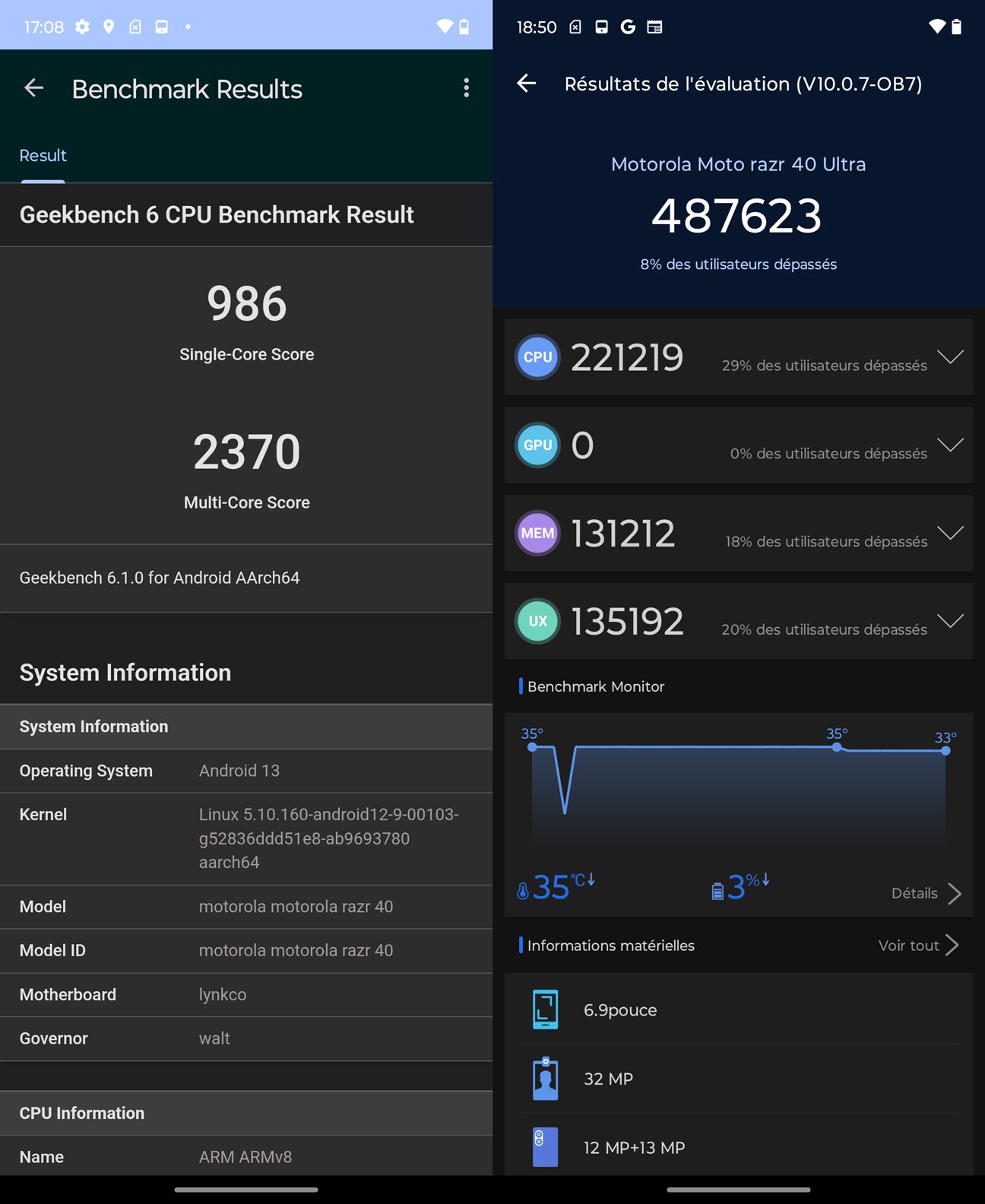985x1204 pixels.
Task: Tap the 487623 total AnTuTu score
Action: (737, 216)
